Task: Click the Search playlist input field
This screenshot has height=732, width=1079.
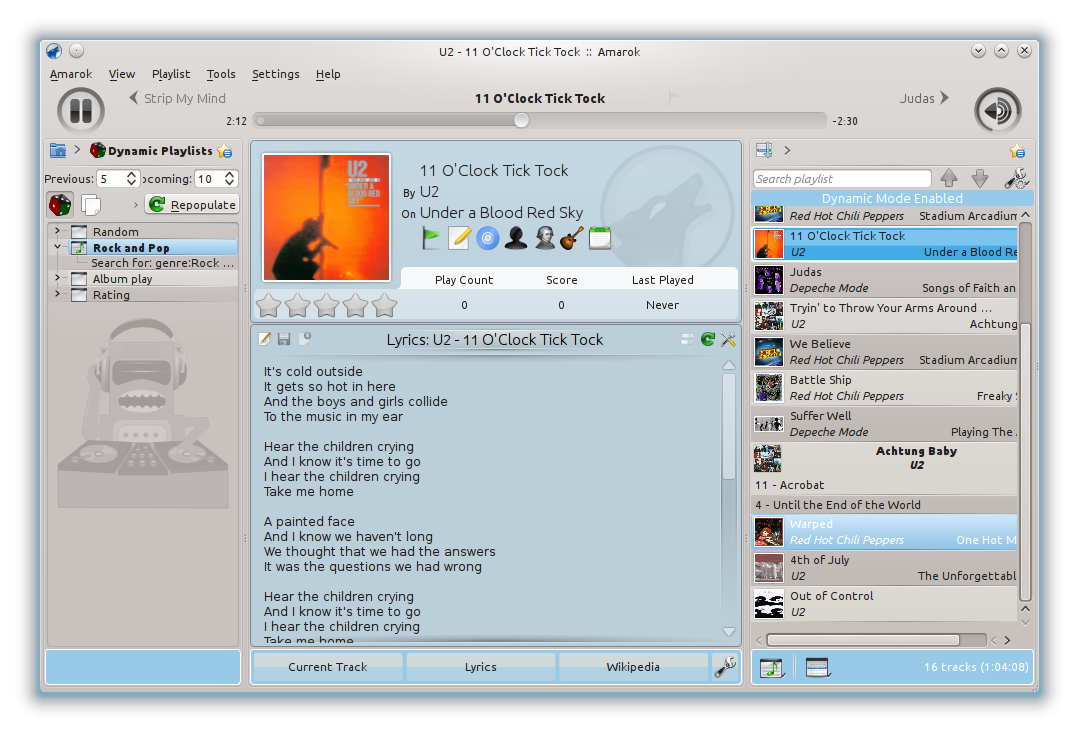Action: [x=842, y=179]
